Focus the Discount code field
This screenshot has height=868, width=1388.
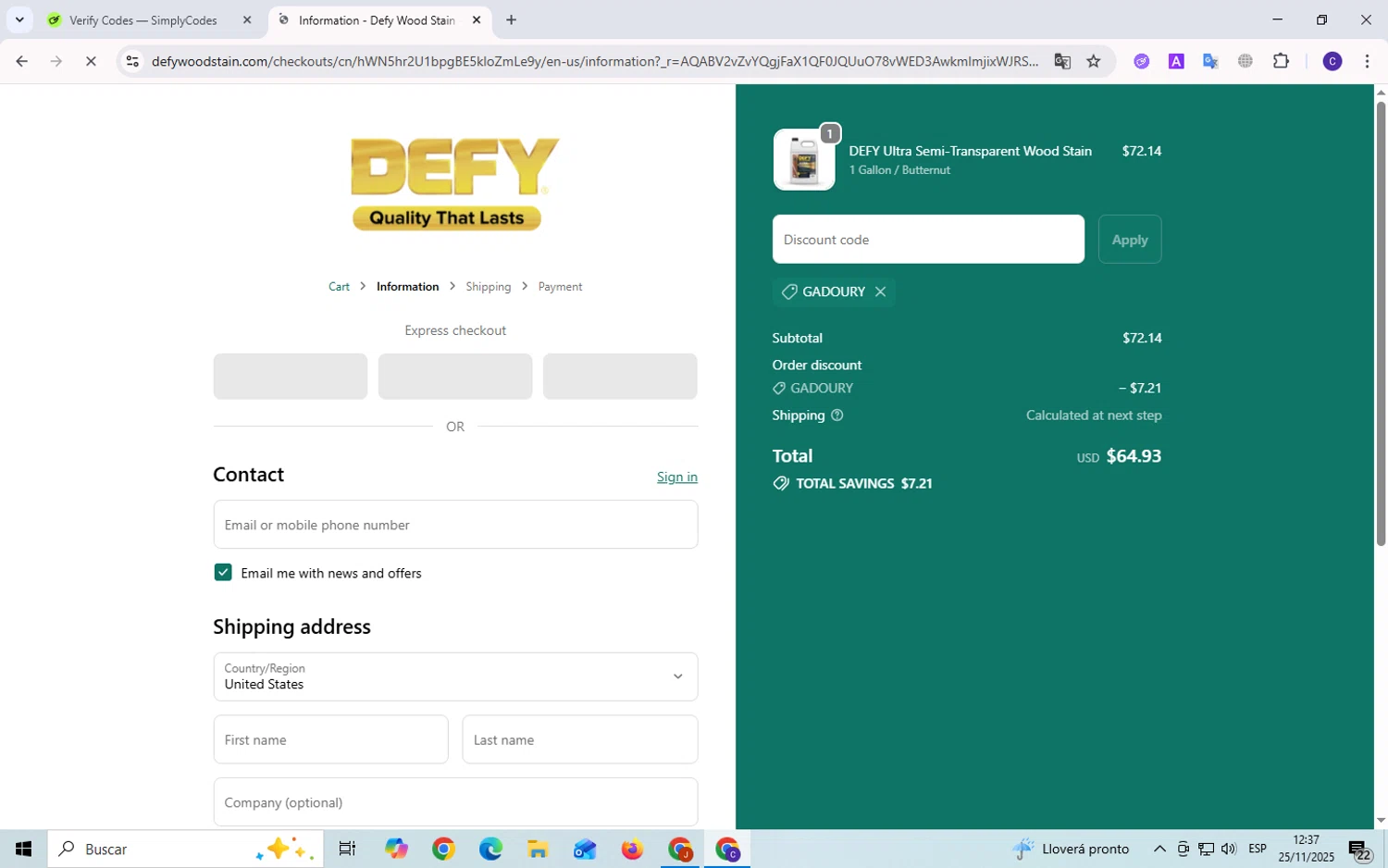[928, 239]
